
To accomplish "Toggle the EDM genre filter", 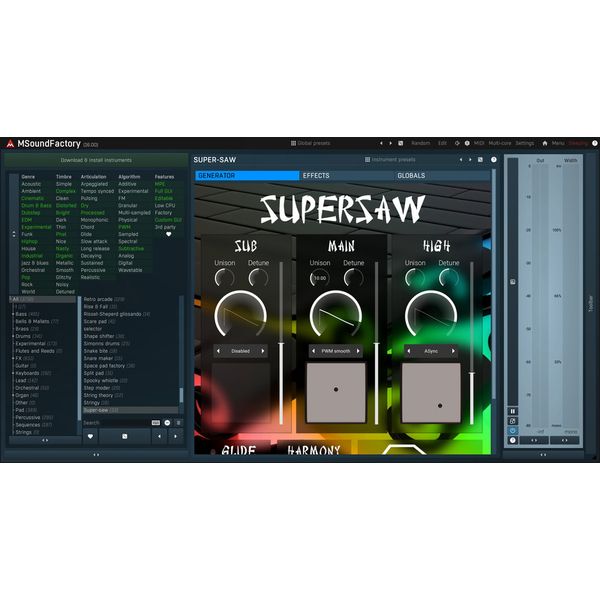I will pyautogui.click(x=27, y=220).
